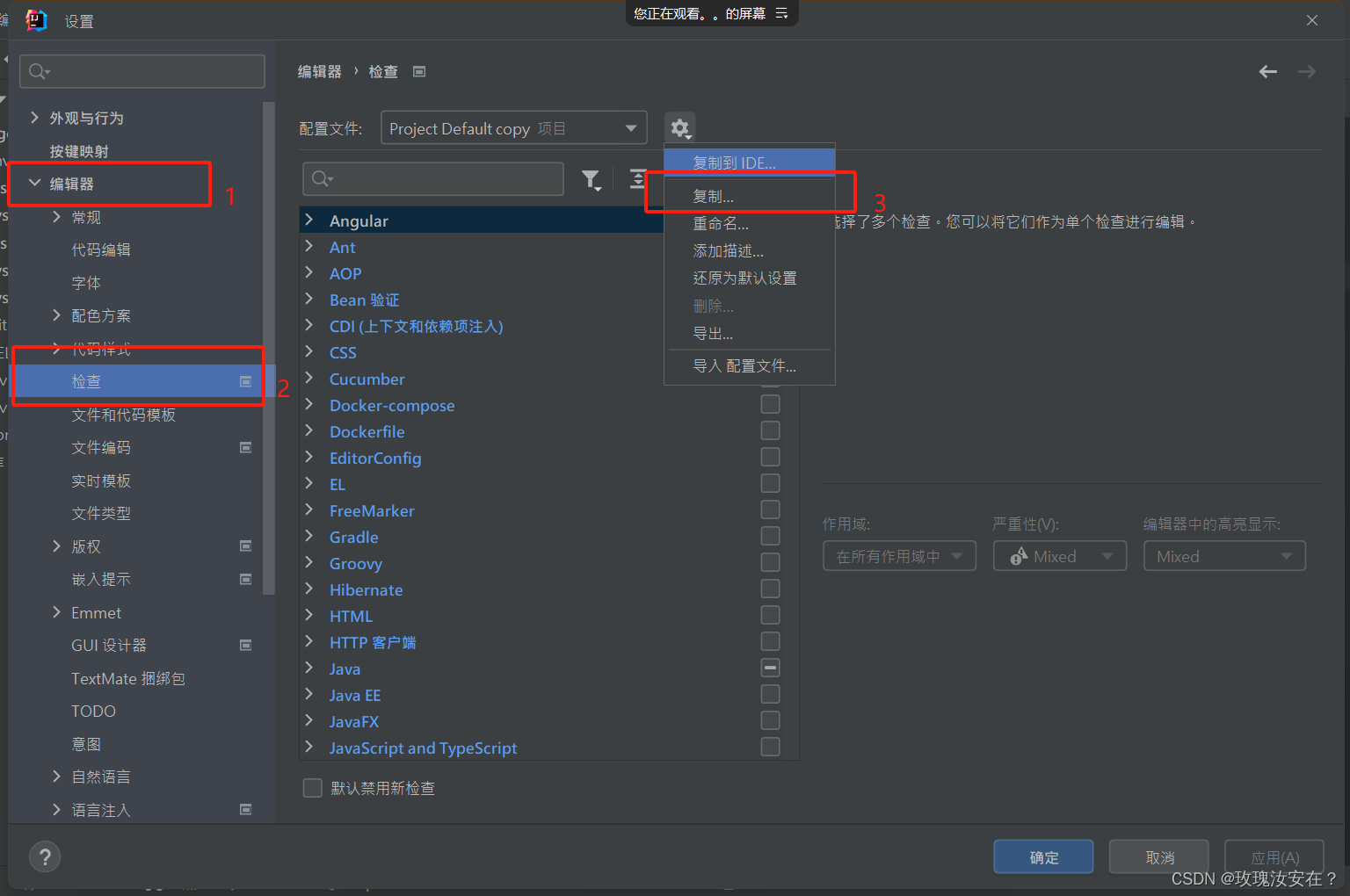1350x896 pixels.
Task: Click the help question mark button
Action: (x=45, y=856)
